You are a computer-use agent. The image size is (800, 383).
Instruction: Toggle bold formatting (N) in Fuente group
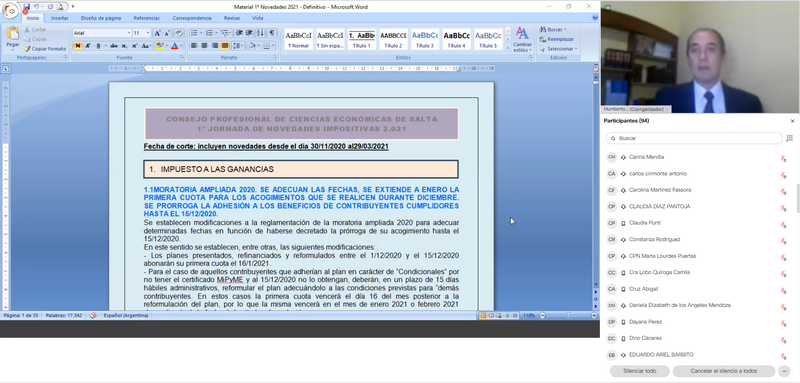point(78,46)
